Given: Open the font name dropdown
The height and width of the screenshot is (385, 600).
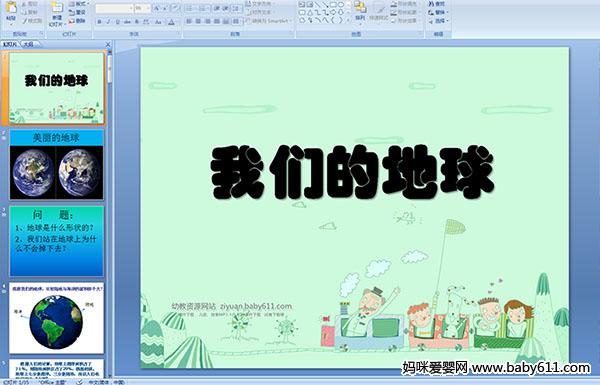Looking at the screenshot, I should (x=131, y=8).
